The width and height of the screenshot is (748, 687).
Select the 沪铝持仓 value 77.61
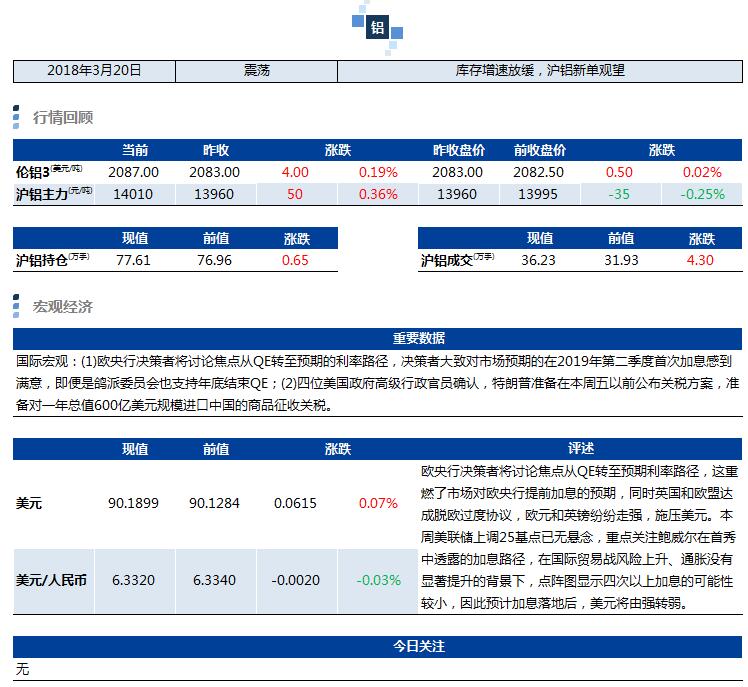[x=133, y=260]
